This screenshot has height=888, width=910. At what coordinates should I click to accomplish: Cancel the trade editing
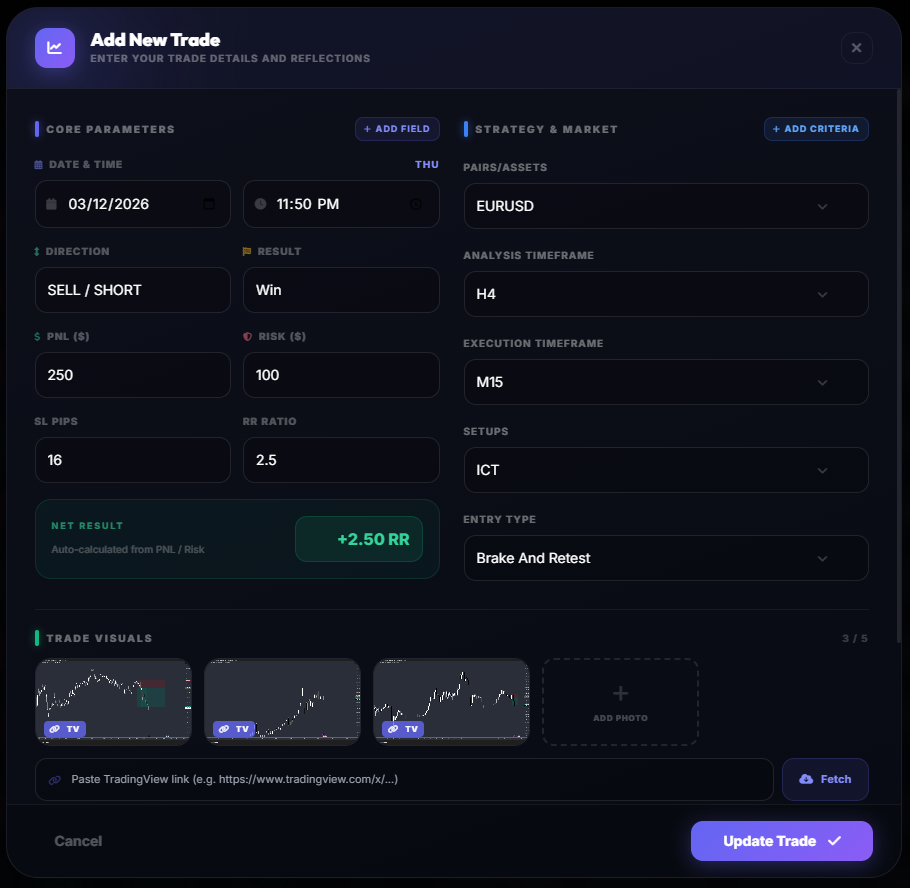click(78, 841)
